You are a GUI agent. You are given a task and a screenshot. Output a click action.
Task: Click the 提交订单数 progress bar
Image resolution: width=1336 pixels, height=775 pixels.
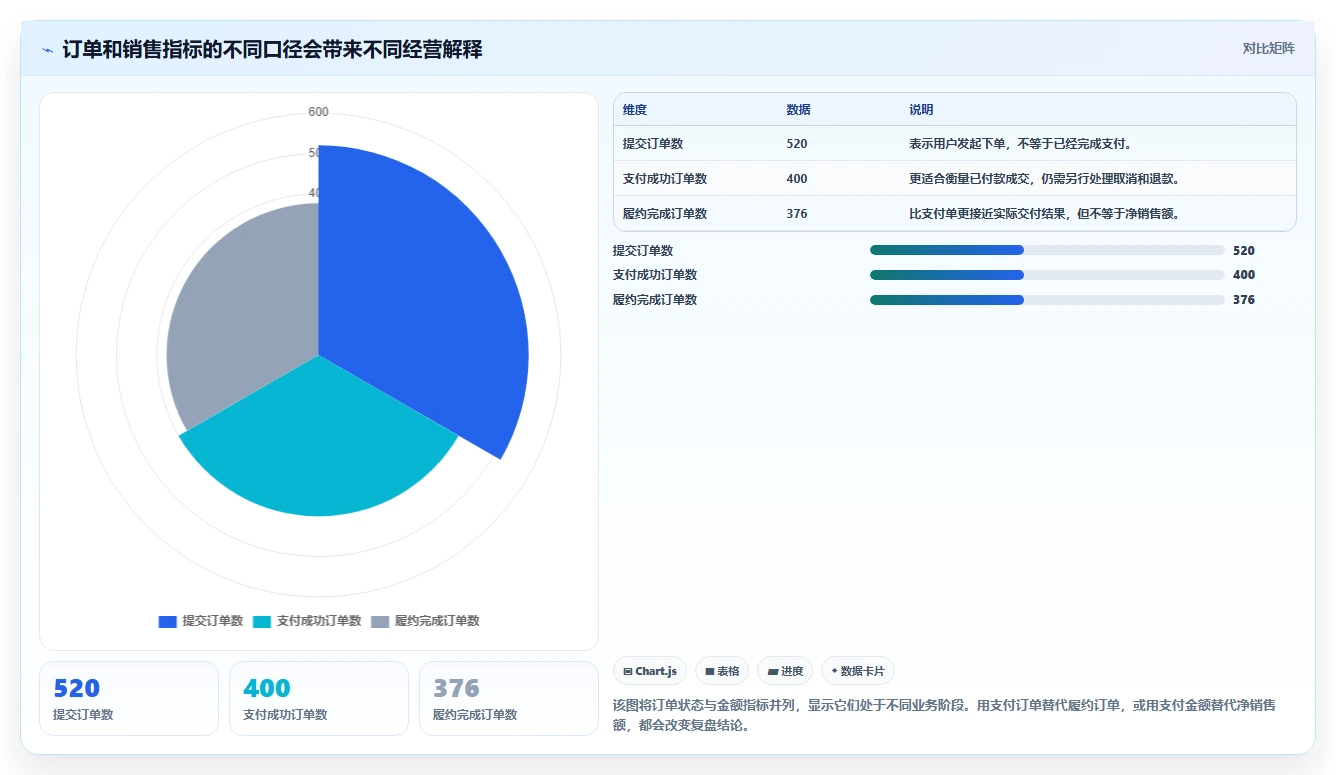[1047, 250]
